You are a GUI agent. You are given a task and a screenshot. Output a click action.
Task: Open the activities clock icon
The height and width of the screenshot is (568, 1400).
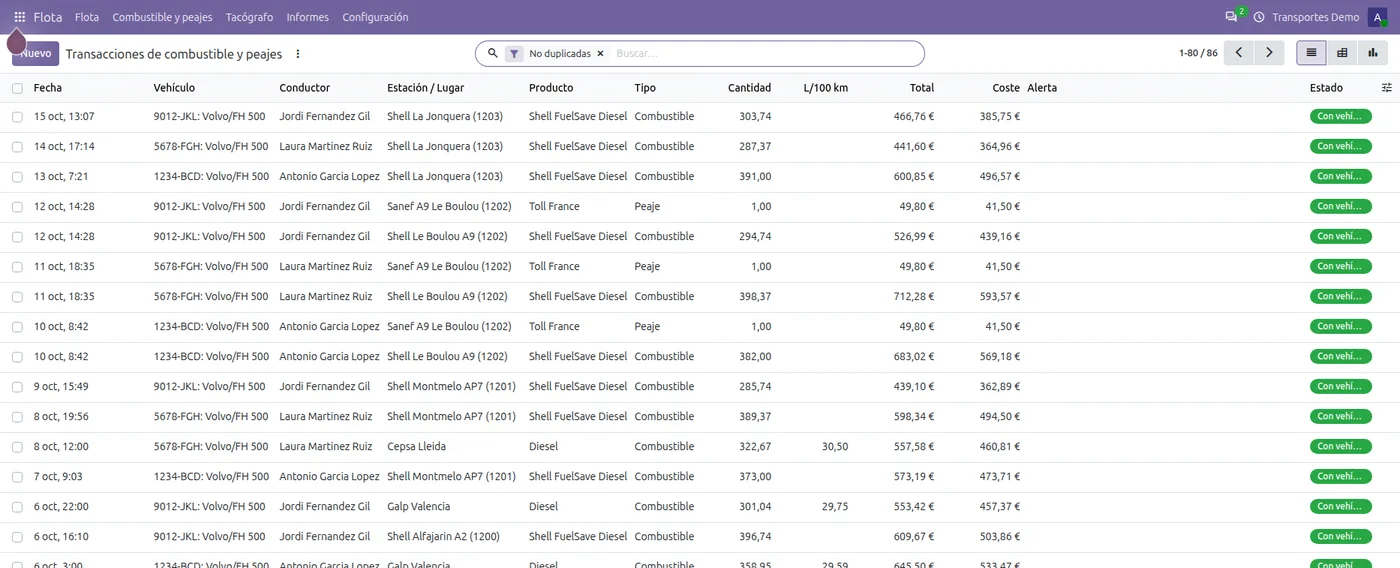point(1259,17)
